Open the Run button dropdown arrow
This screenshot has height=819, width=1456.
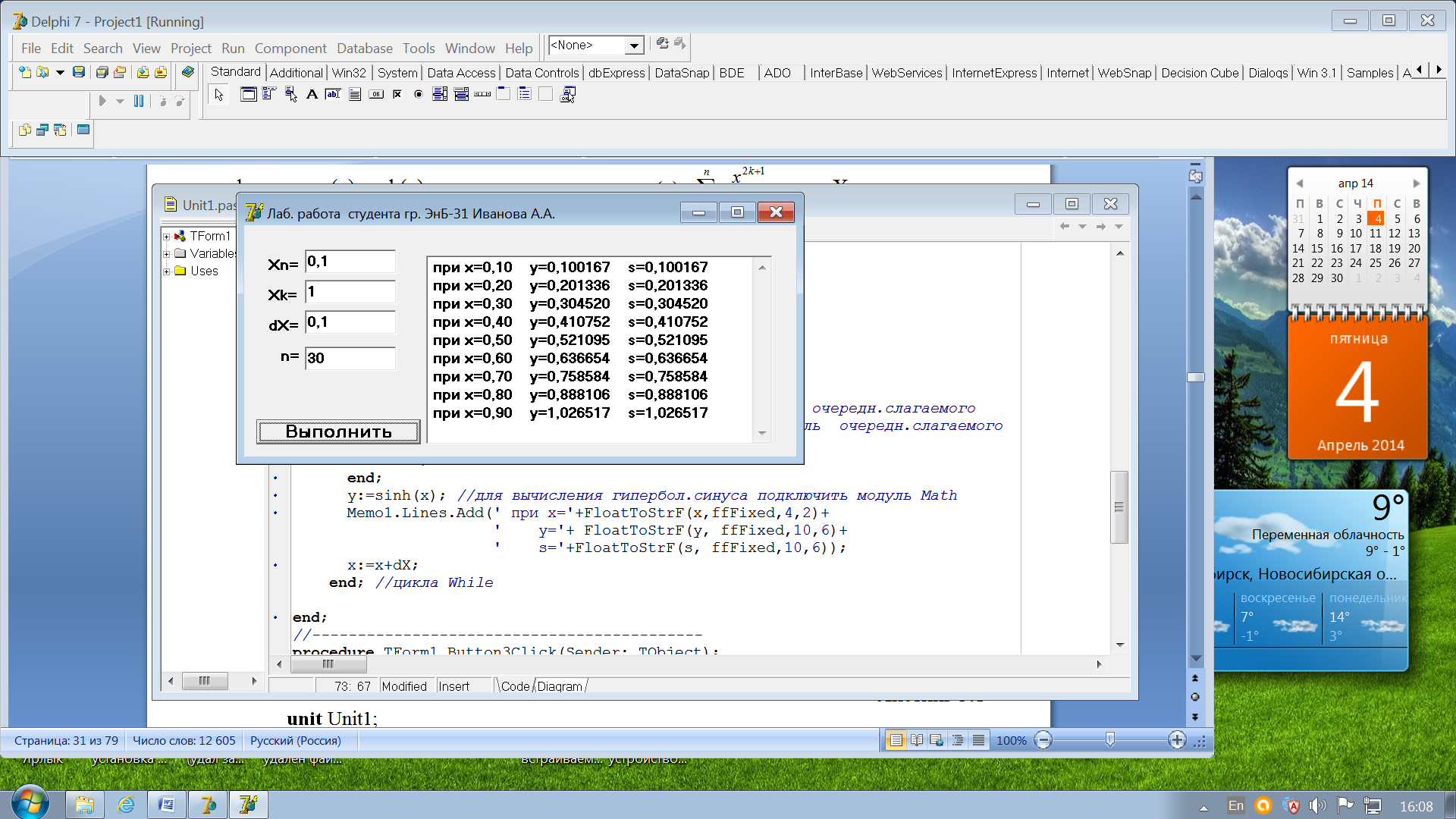tap(120, 101)
